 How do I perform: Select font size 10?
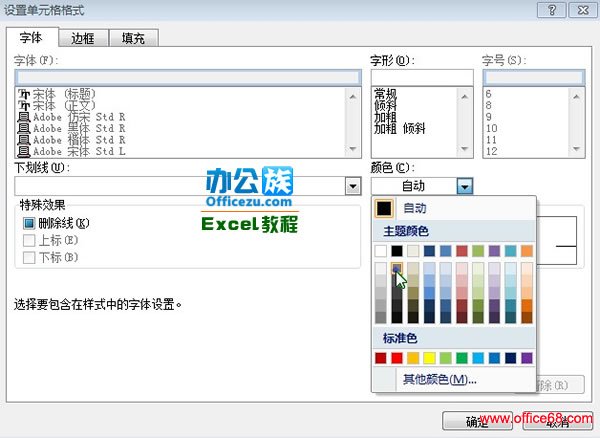click(491, 128)
